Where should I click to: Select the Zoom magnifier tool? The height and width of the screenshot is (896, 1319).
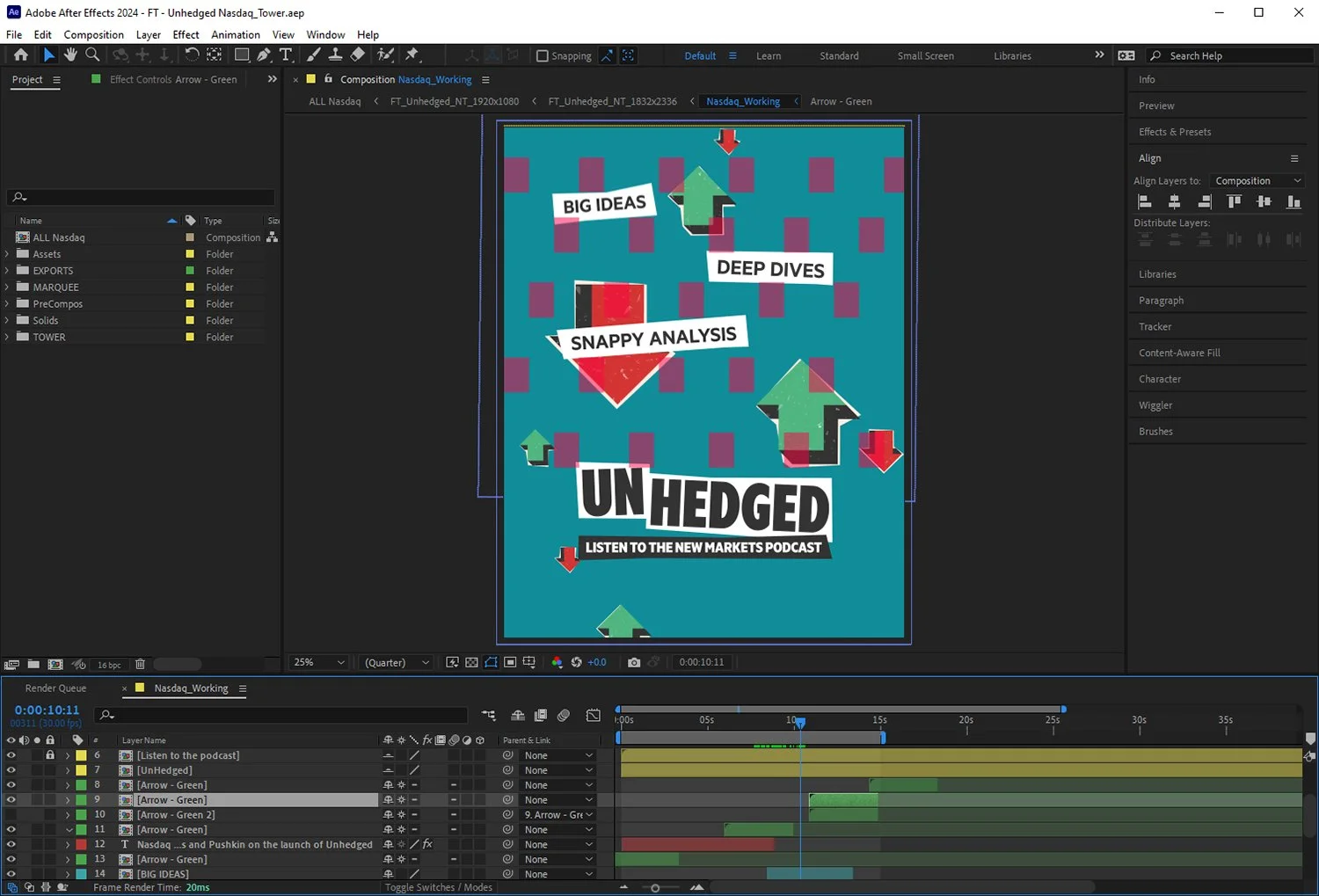[92, 55]
